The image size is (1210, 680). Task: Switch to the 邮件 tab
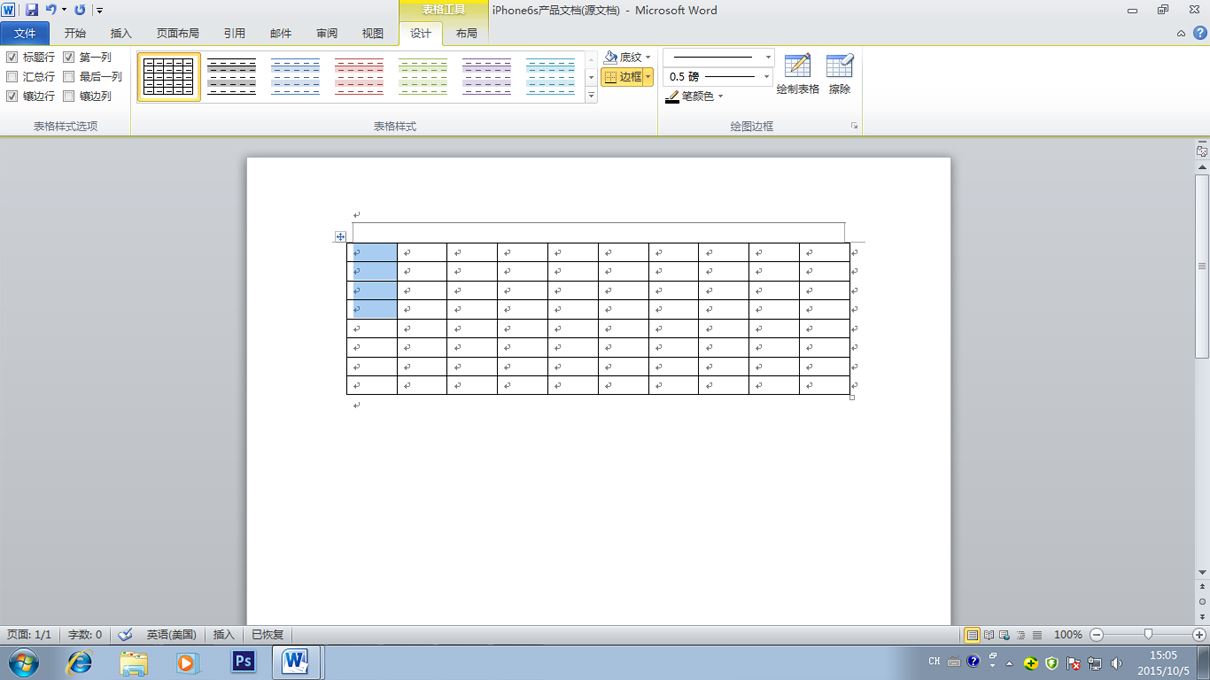pyautogui.click(x=281, y=33)
